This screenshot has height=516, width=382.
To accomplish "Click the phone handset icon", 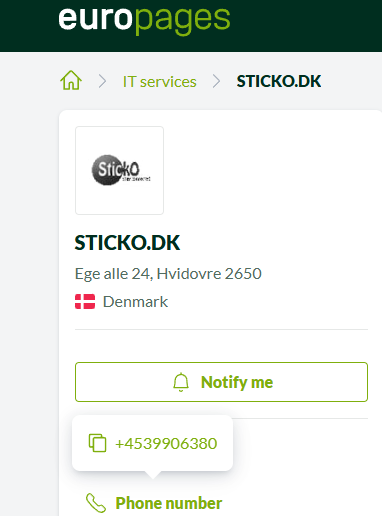I will [x=96, y=503].
